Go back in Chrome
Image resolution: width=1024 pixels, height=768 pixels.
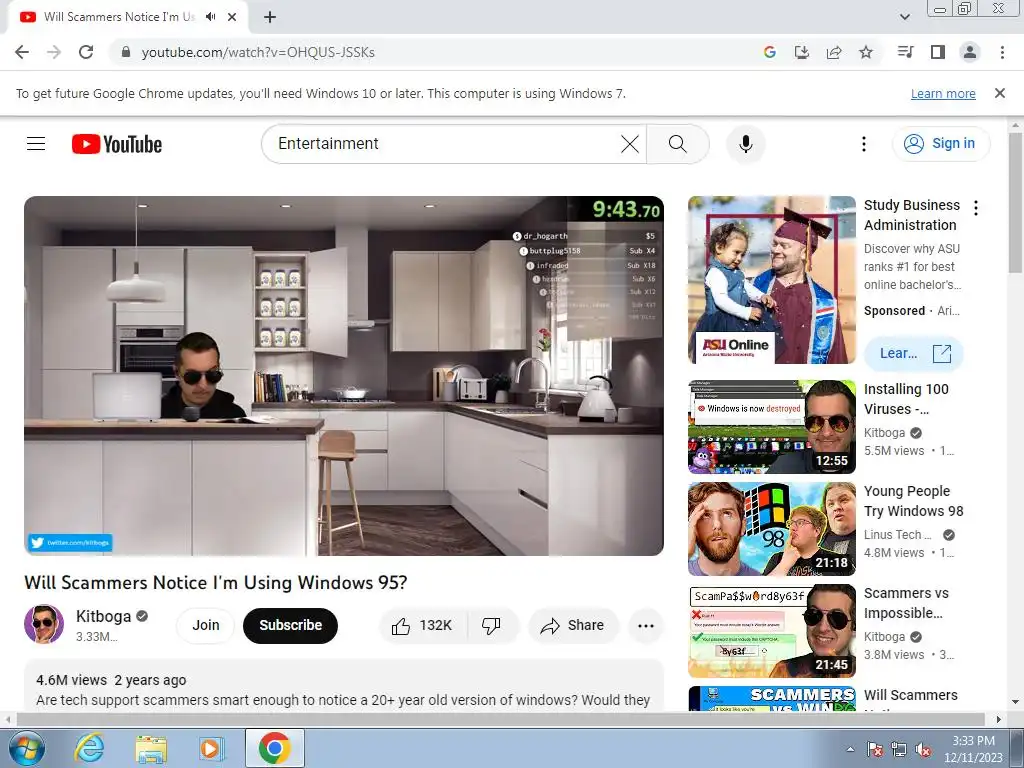(22, 52)
